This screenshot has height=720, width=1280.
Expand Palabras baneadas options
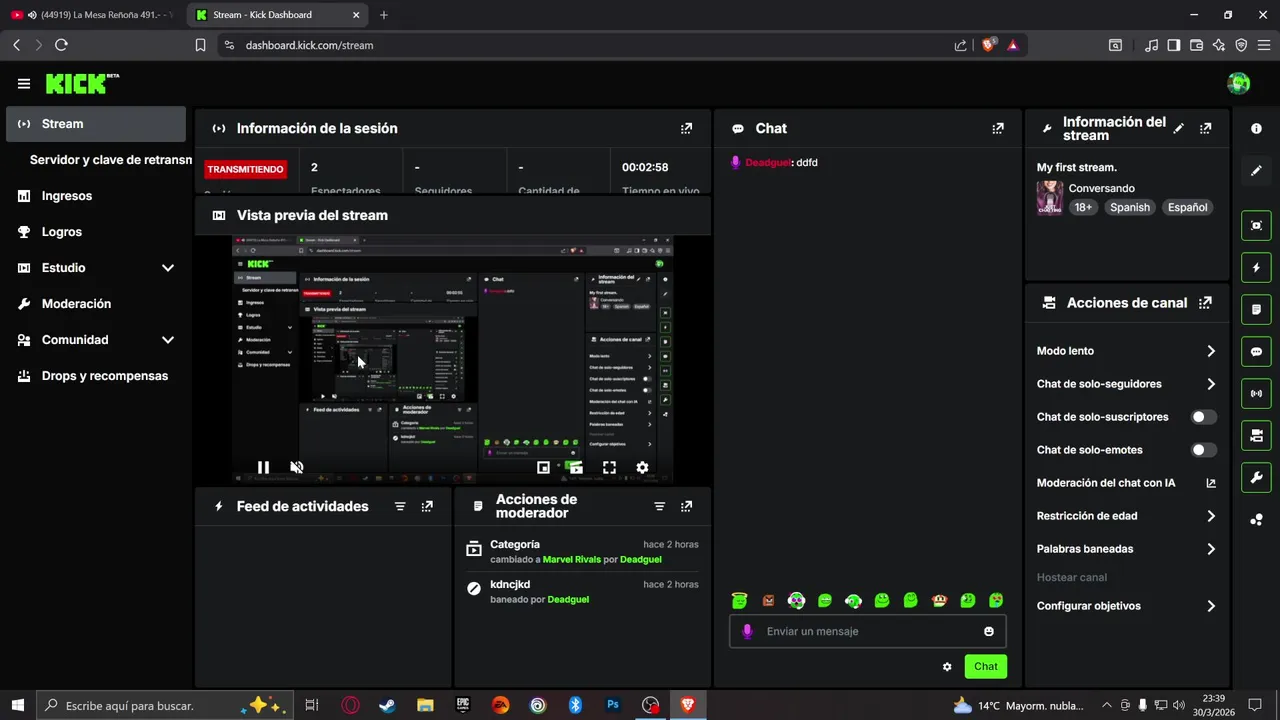1211,549
